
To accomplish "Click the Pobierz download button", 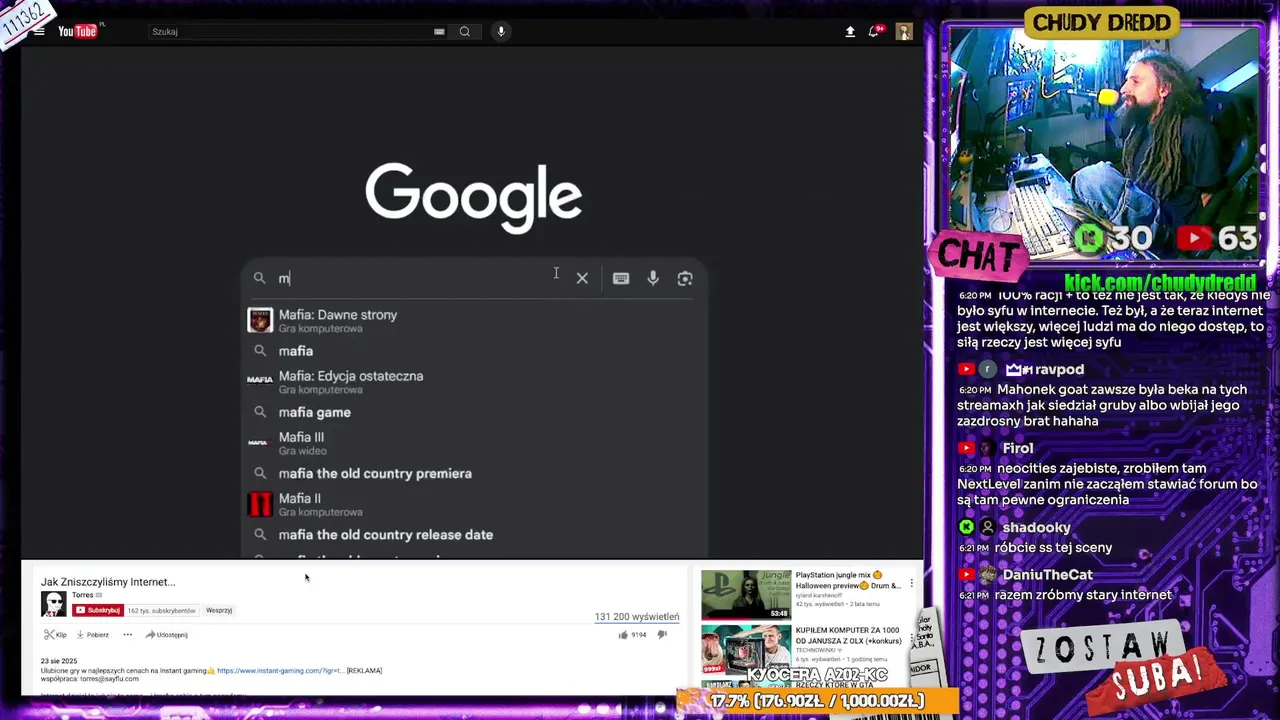I will (92, 635).
